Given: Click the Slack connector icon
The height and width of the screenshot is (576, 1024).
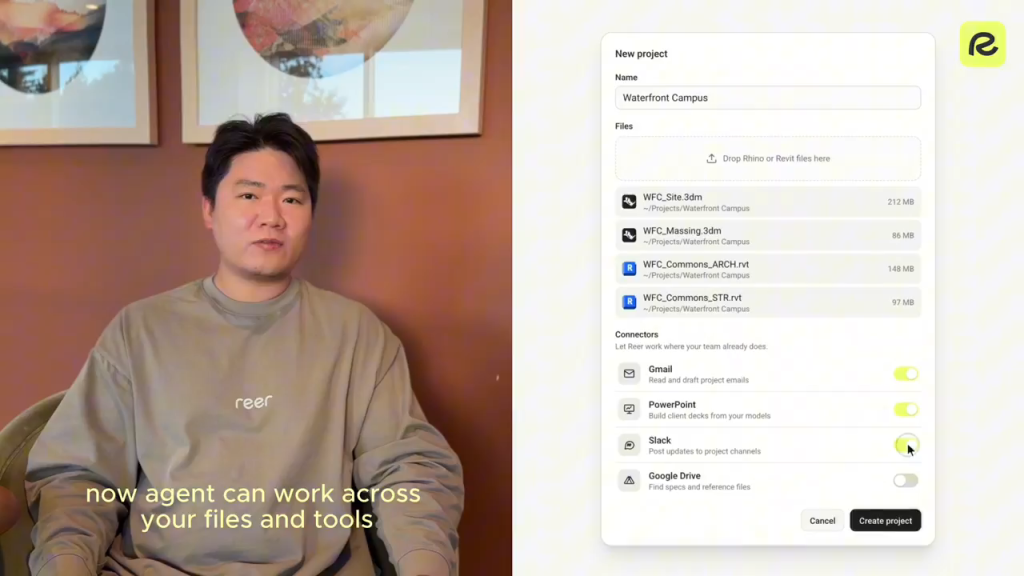Looking at the screenshot, I should pyautogui.click(x=629, y=445).
